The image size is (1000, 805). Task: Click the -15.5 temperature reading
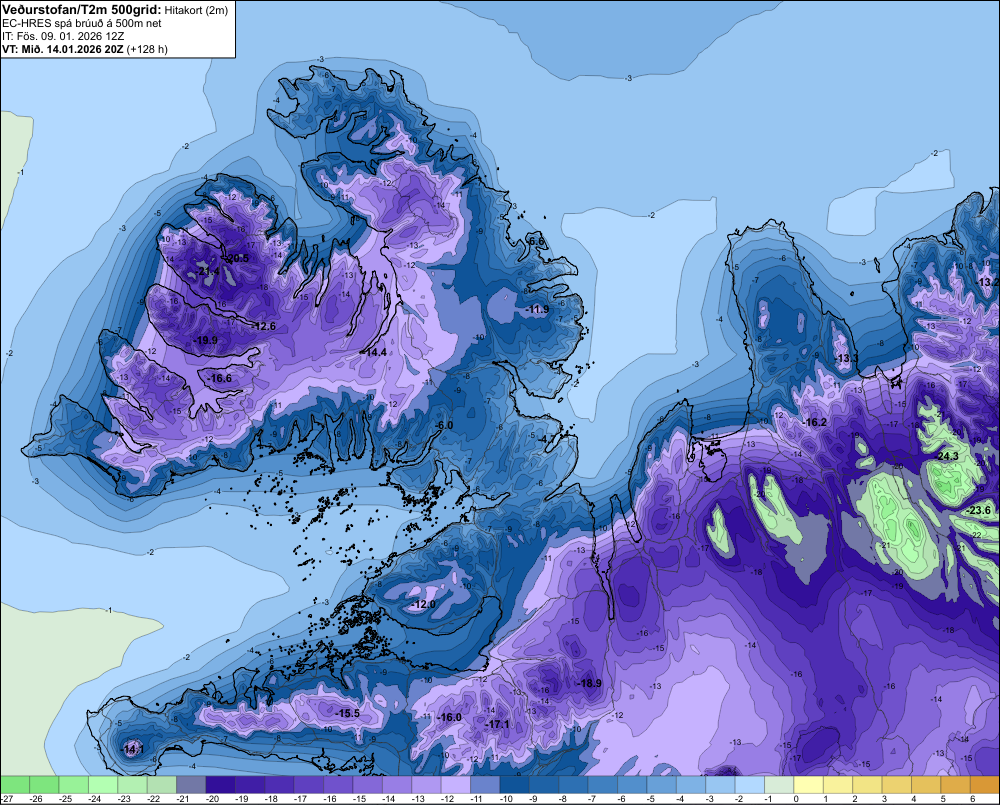pos(348,713)
